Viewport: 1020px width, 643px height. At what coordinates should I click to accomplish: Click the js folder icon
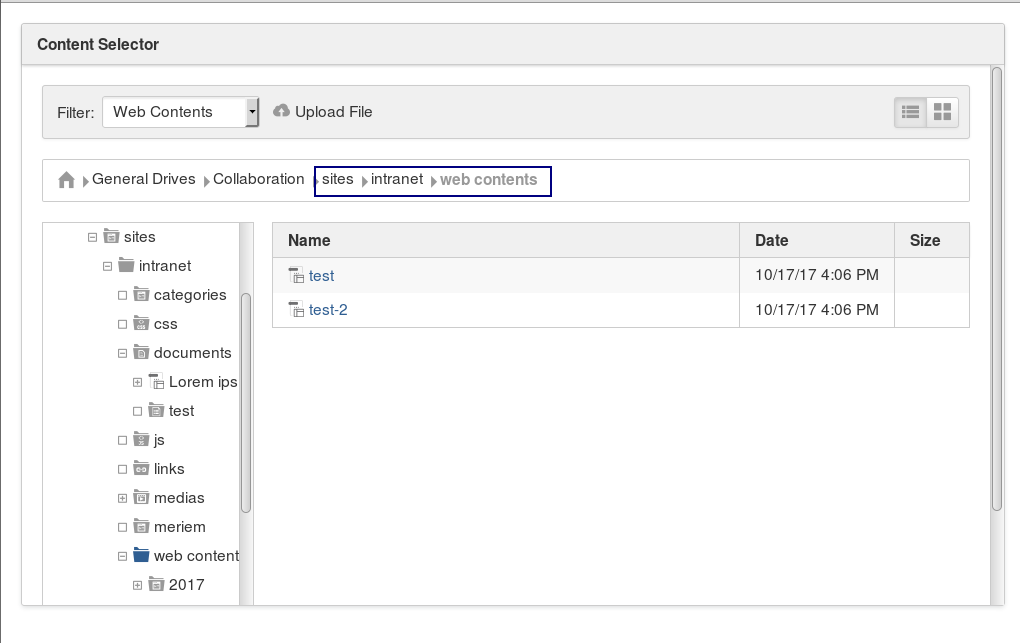coord(141,439)
